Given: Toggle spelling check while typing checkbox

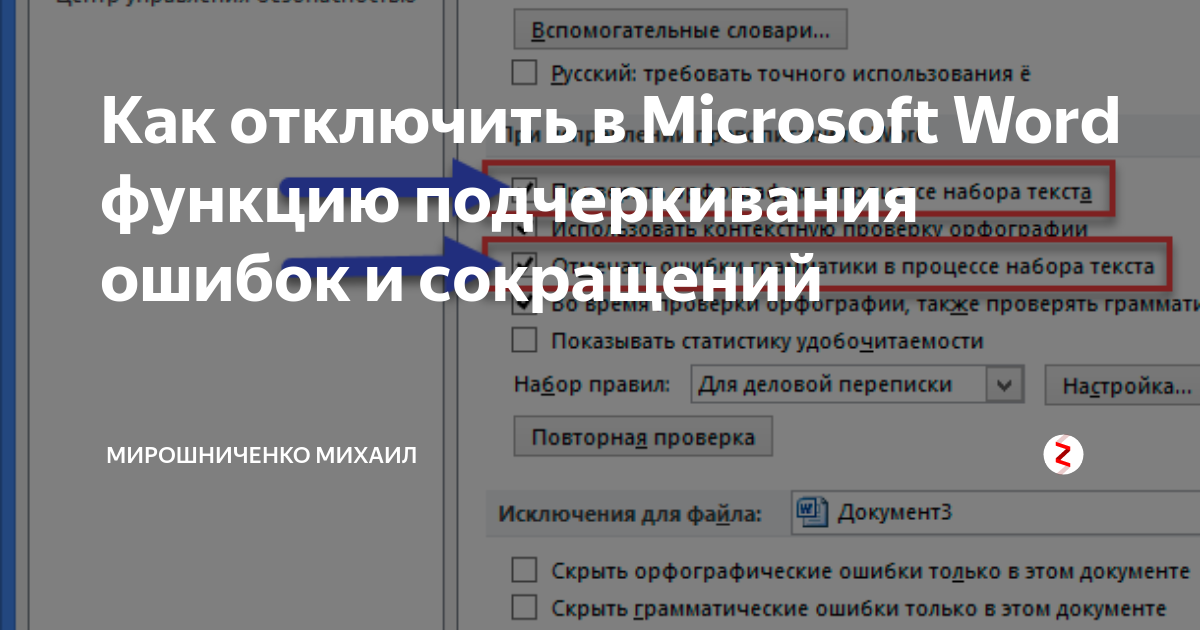Looking at the screenshot, I should (x=524, y=191).
